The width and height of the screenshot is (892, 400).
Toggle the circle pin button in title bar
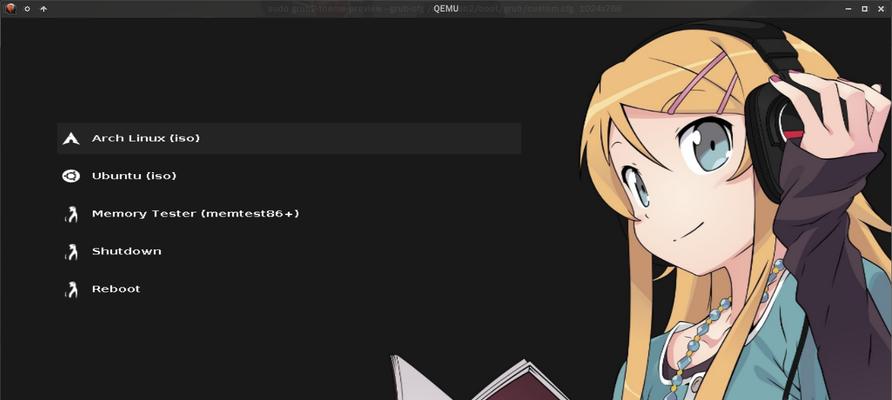click(27, 9)
